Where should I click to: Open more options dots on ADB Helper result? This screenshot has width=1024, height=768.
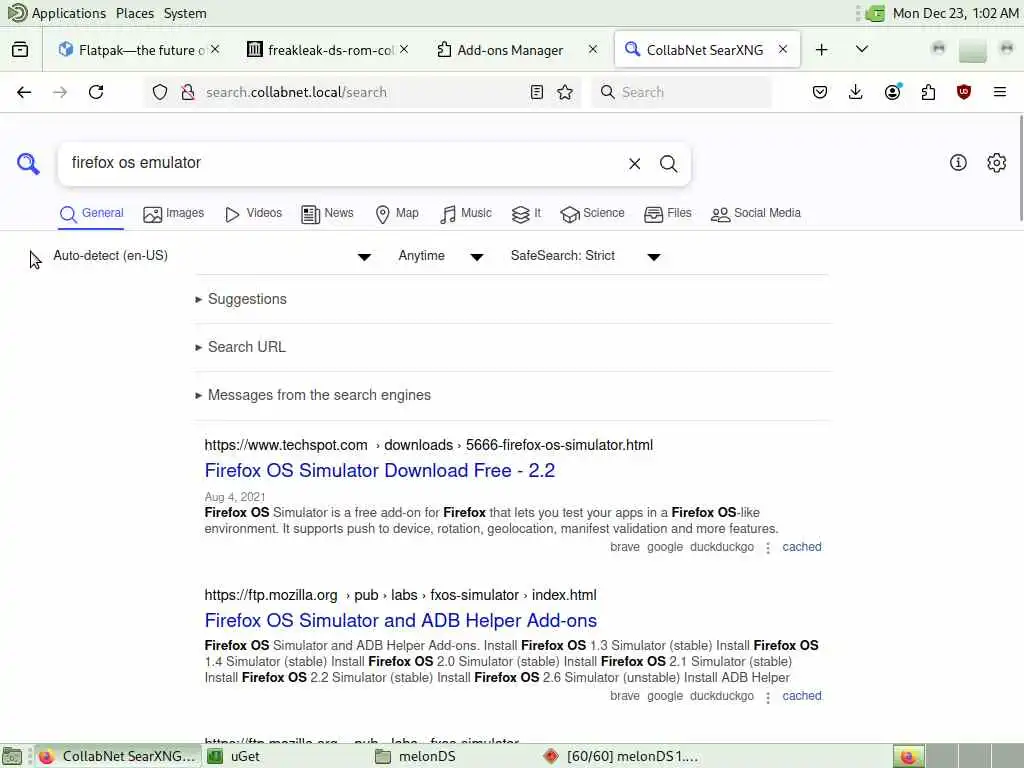click(768, 697)
